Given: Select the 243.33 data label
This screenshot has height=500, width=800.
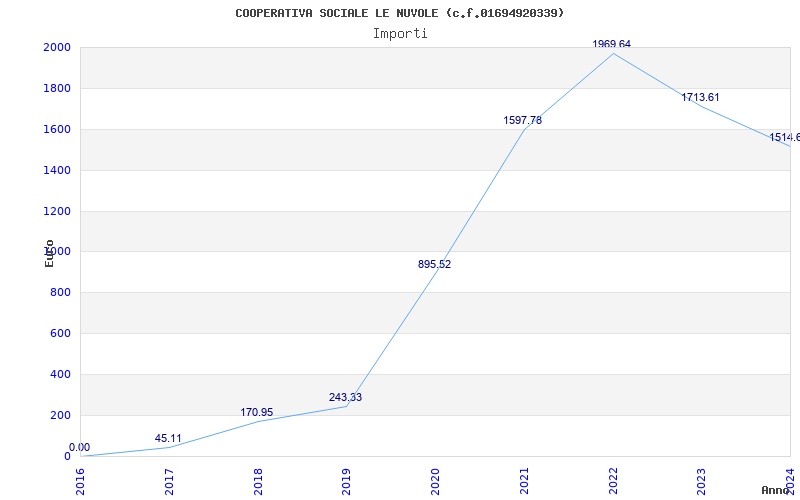Looking at the screenshot, I should click(x=345, y=397).
